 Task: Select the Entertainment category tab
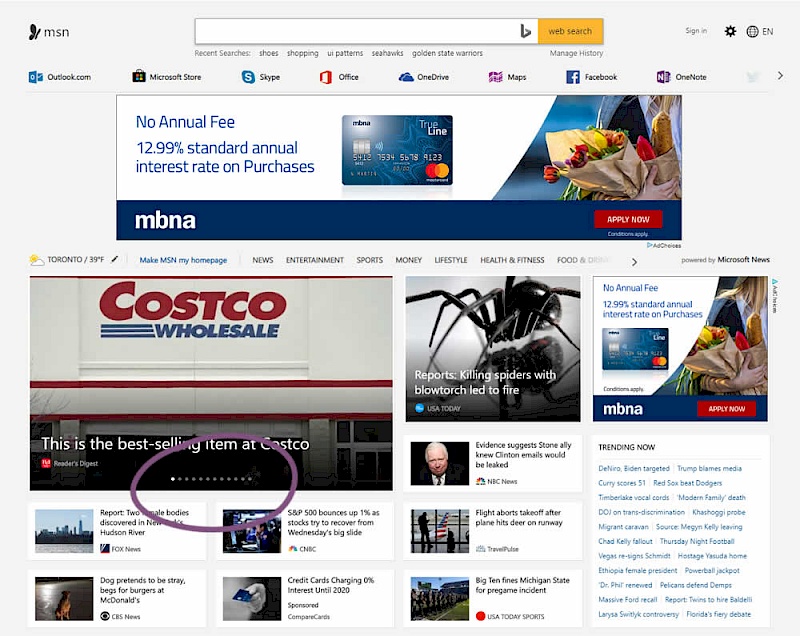click(314, 260)
